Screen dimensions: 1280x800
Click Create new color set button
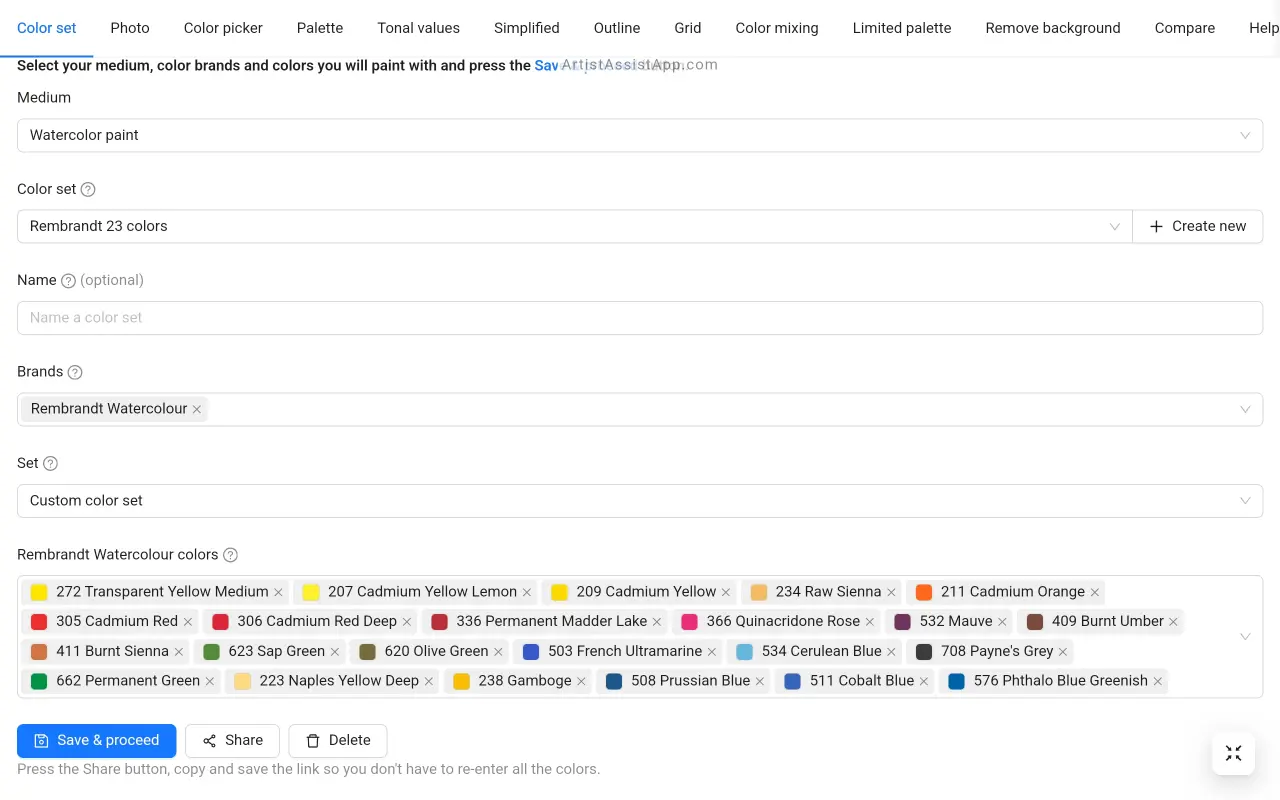tap(1198, 226)
